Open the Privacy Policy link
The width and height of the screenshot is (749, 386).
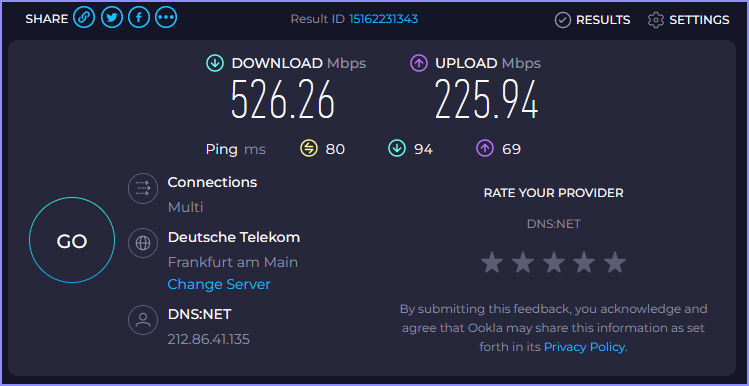584,347
